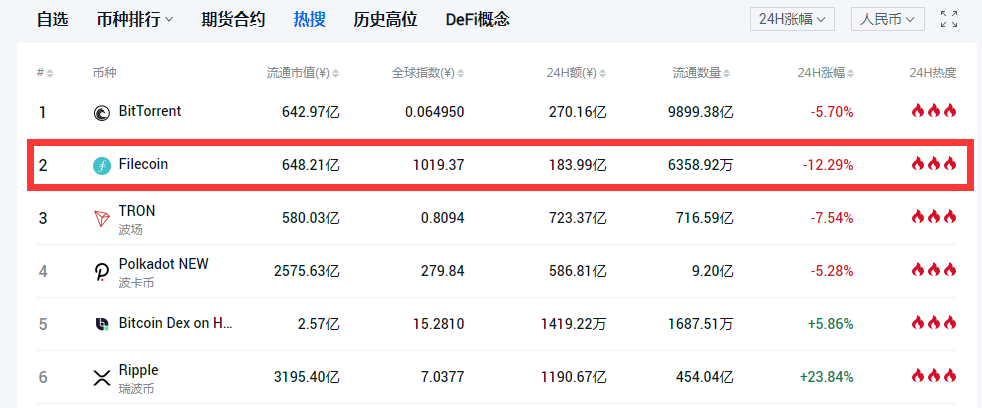Click Filecoin supply 6358.92万
This screenshot has height=408, width=982.
[x=701, y=165]
